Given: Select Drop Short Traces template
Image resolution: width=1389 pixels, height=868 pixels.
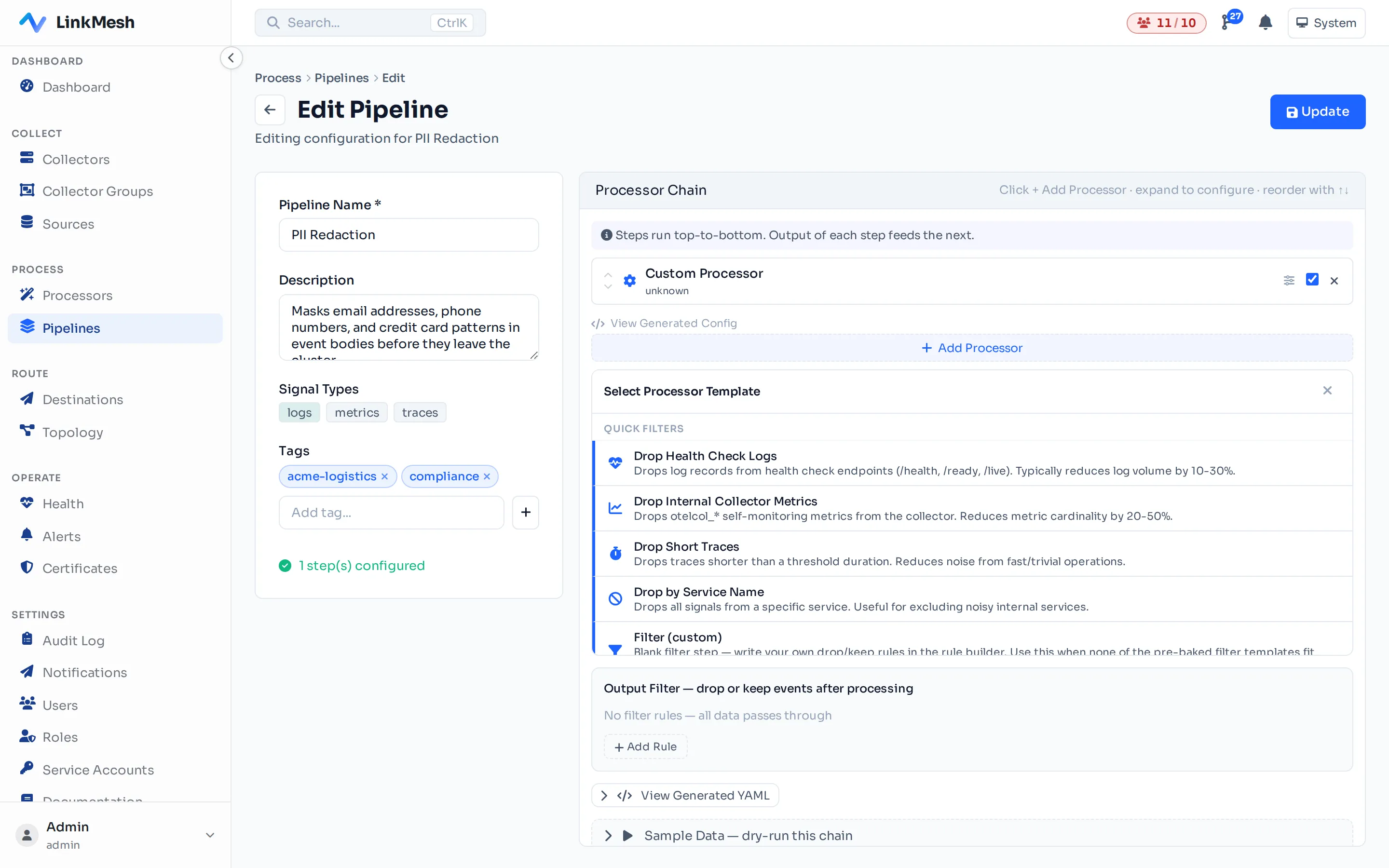Looking at the screenshot, I should click(972, 554).
